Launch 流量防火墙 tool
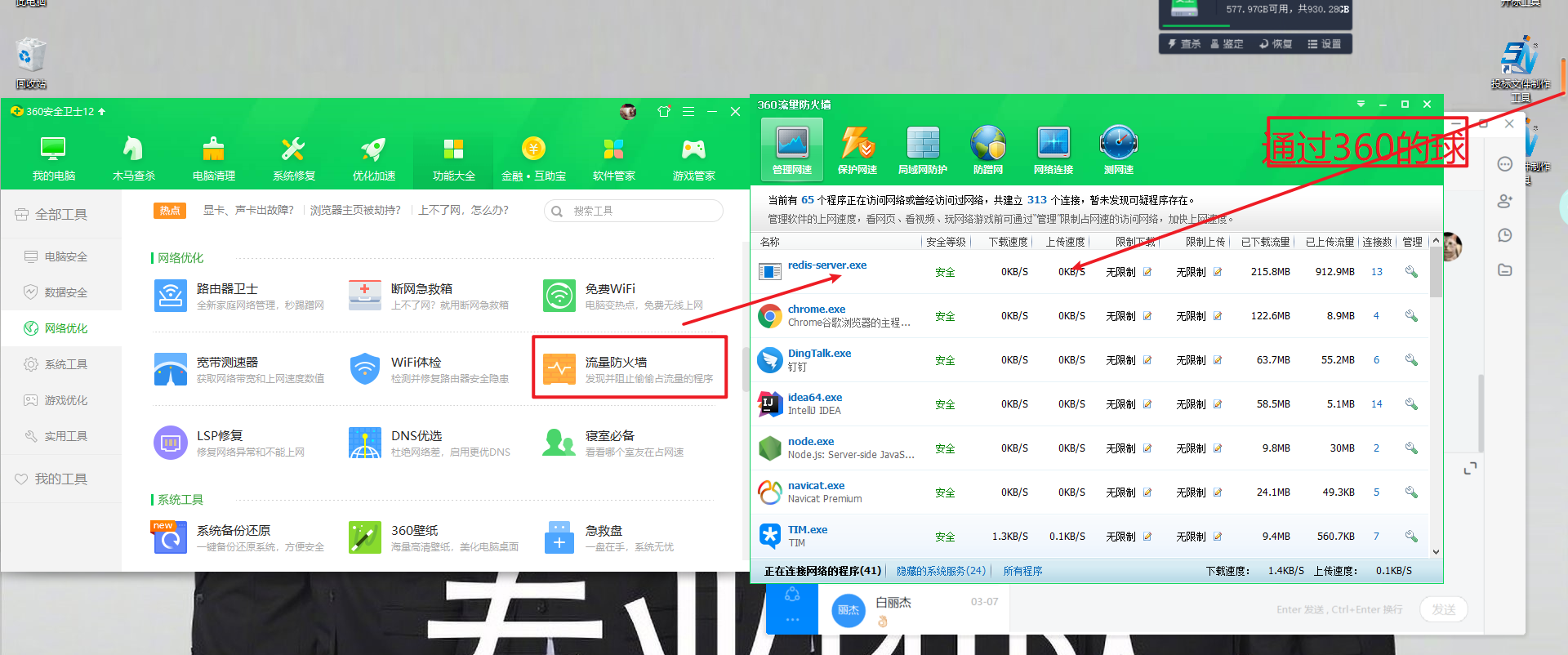 [629, 369]
